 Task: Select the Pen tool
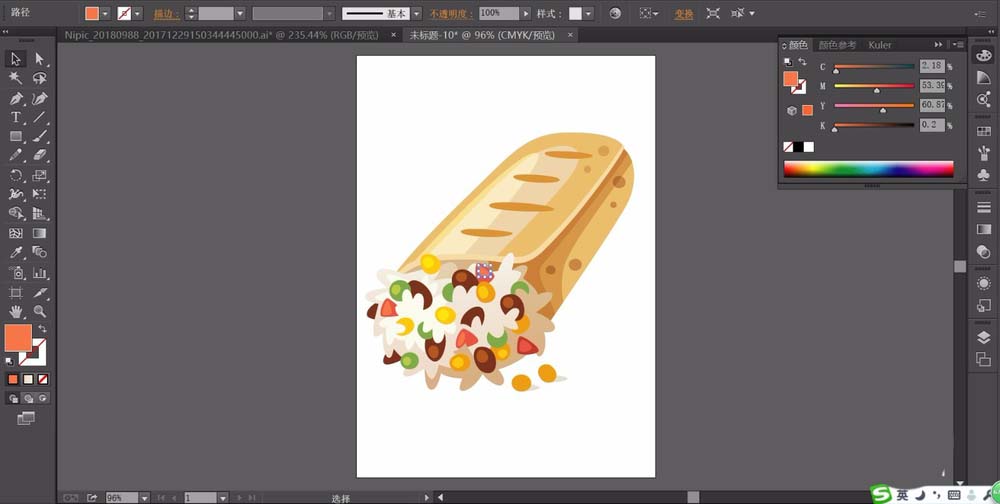tap(16, 98)
